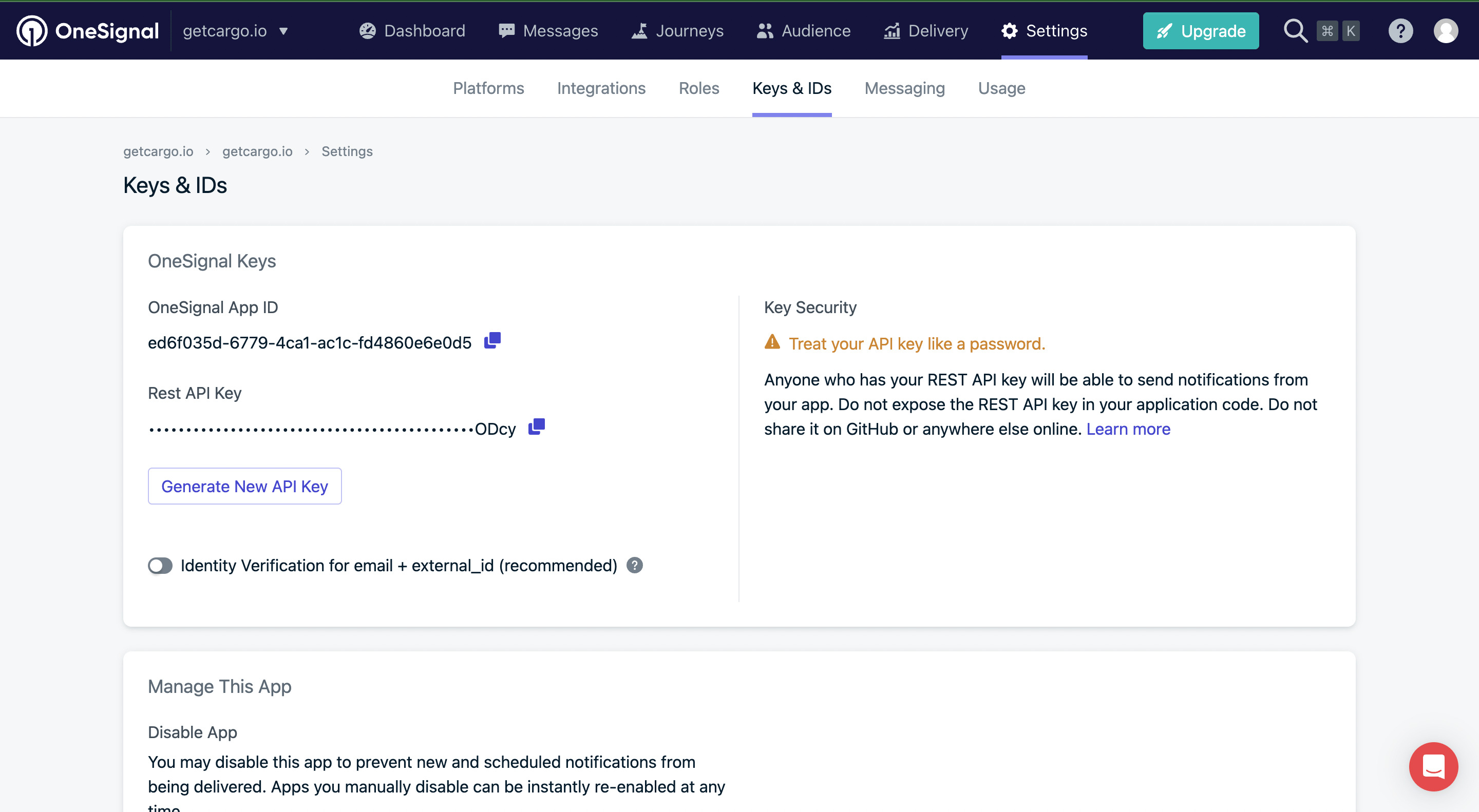Click the masked Rest API Key ending ODcy
Screen dimensions: 1479x812
tap(332, 429)
